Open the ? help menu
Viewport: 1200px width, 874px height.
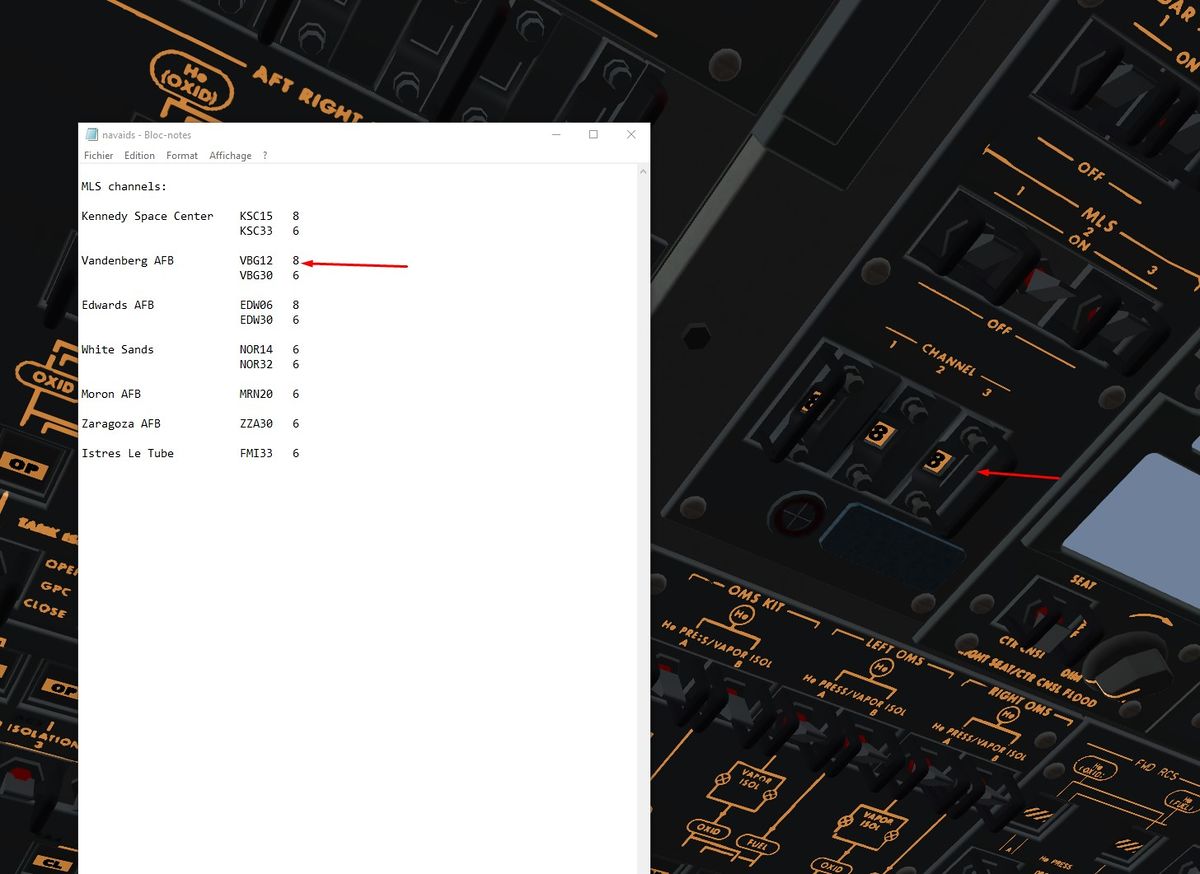click(265, 156)
